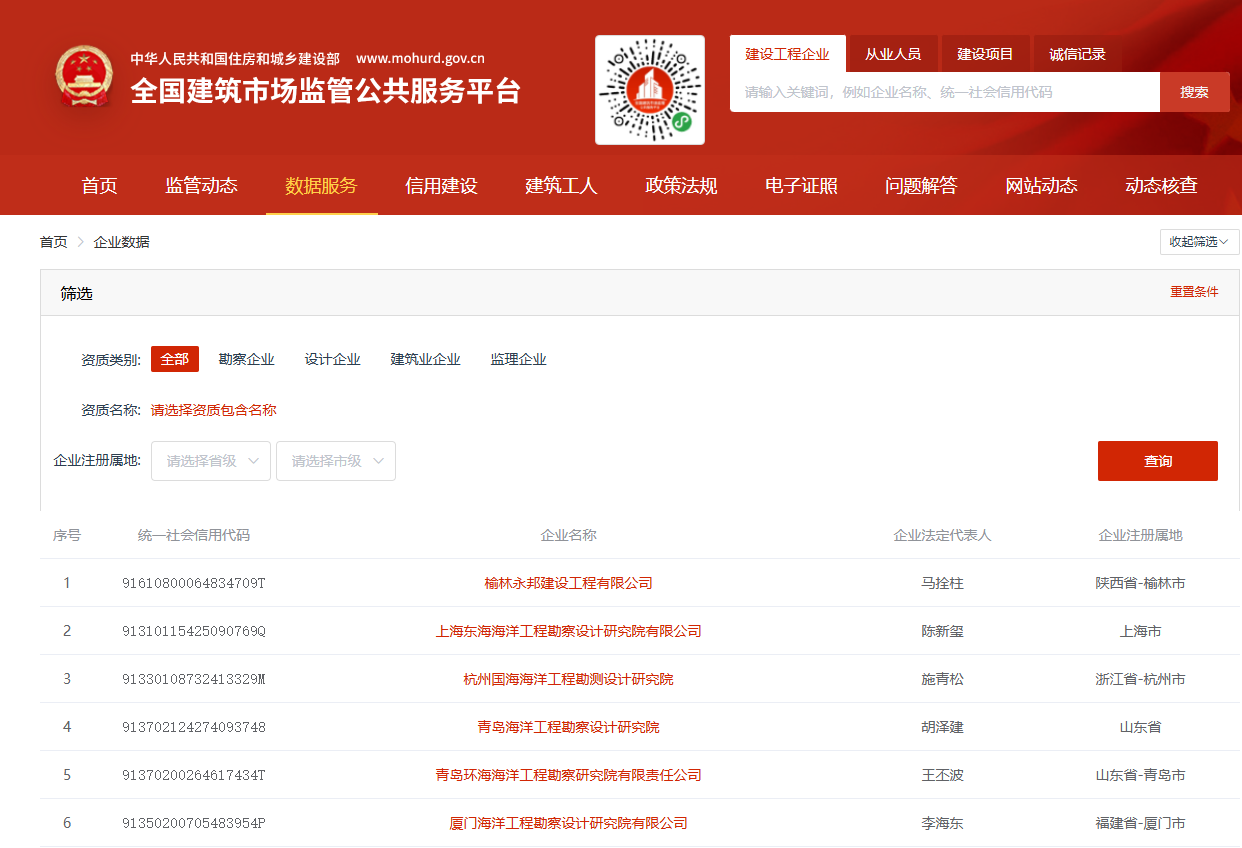Collapse filters using 收起筛选 control
The width and height of the screenshot is (1242, 848).
coord(1198,241)
